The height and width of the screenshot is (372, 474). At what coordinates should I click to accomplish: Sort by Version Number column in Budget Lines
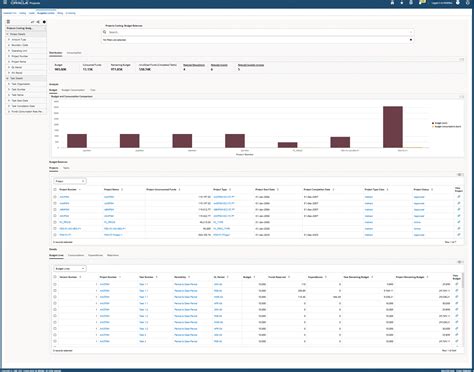[80, 277]
